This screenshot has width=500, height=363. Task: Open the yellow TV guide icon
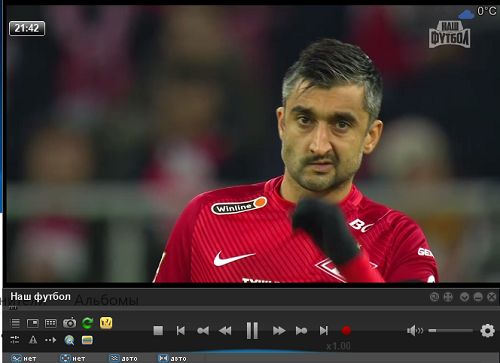[106, 323]
